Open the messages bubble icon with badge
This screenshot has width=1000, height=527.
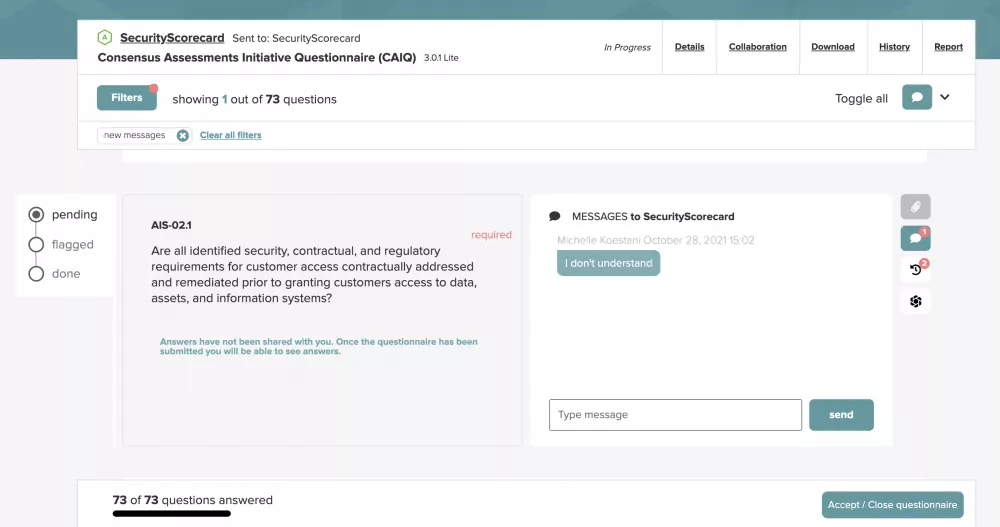pos(915,238)
